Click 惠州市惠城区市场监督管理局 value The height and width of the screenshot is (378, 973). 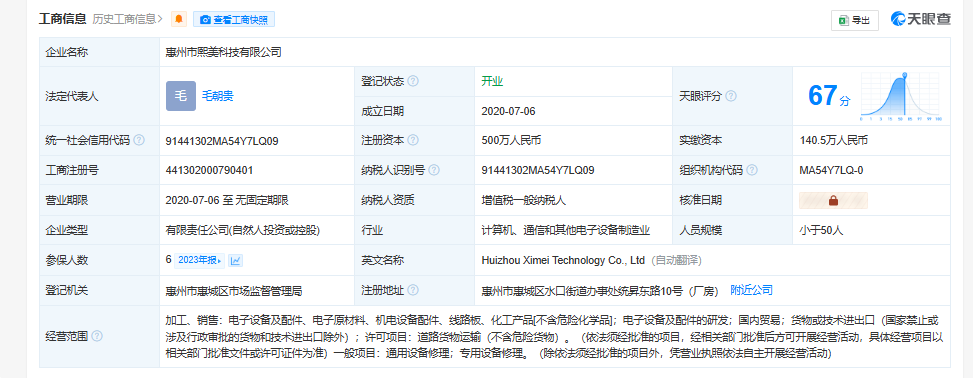pos(234,290)
